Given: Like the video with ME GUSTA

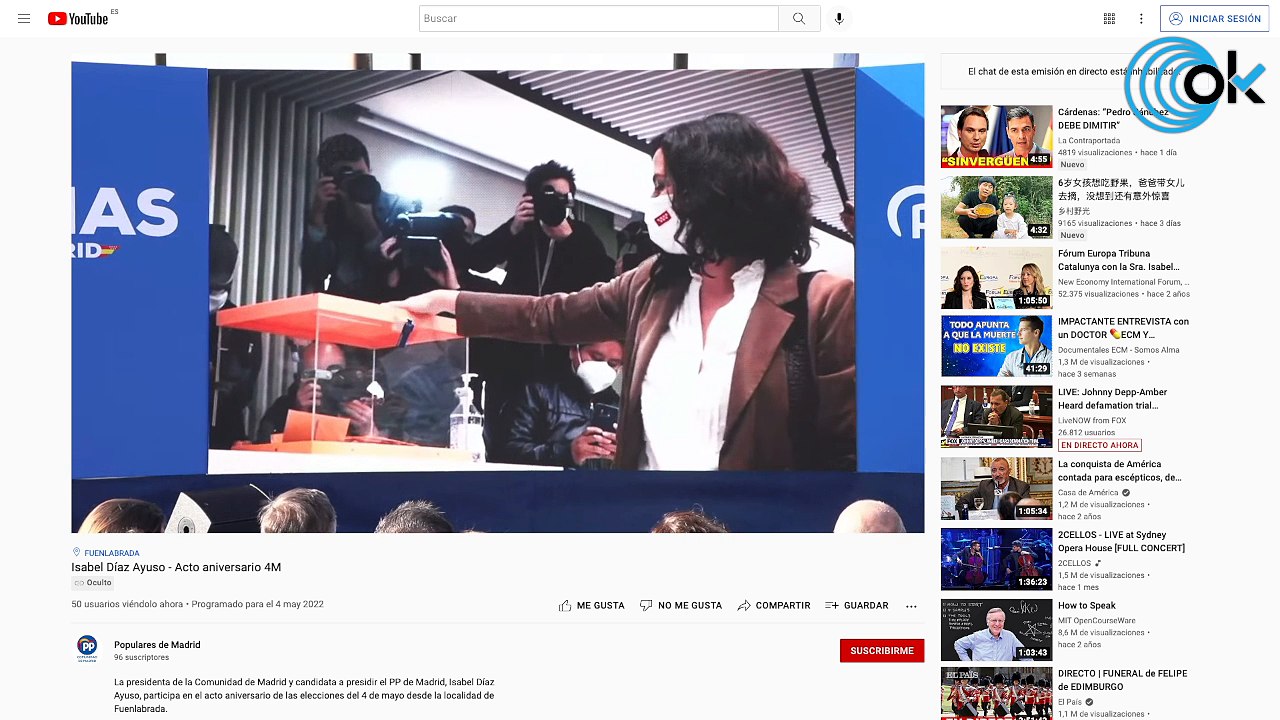Looking at the screenshot, I should pyautogui.click(x=592, y=605).
